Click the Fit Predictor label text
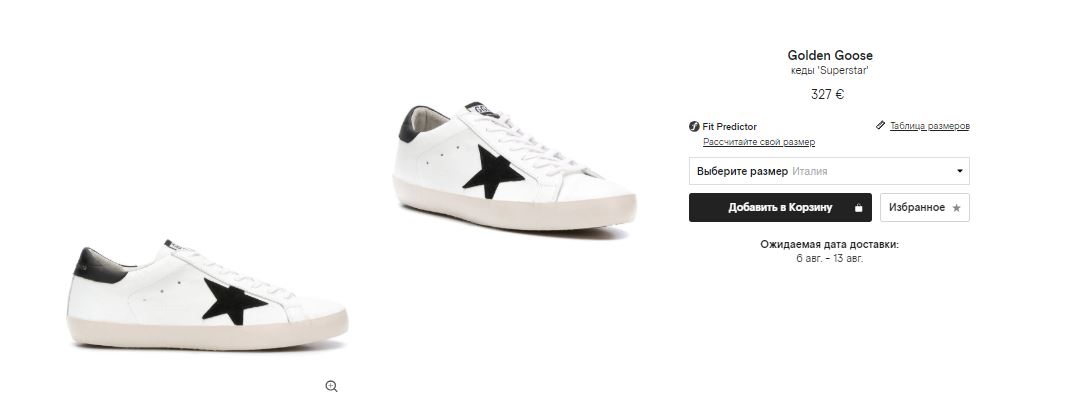 [729, 127]
